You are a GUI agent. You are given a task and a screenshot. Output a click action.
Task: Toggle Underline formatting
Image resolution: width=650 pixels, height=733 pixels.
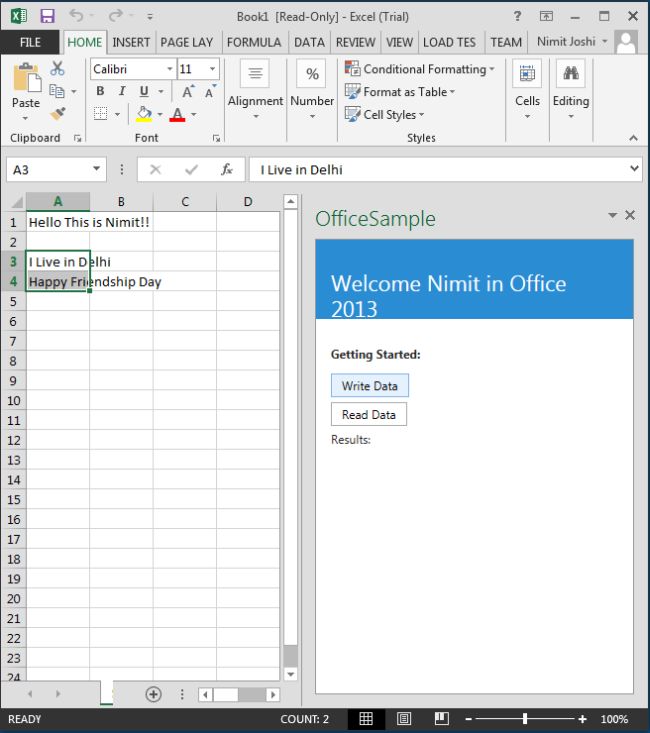144,91
